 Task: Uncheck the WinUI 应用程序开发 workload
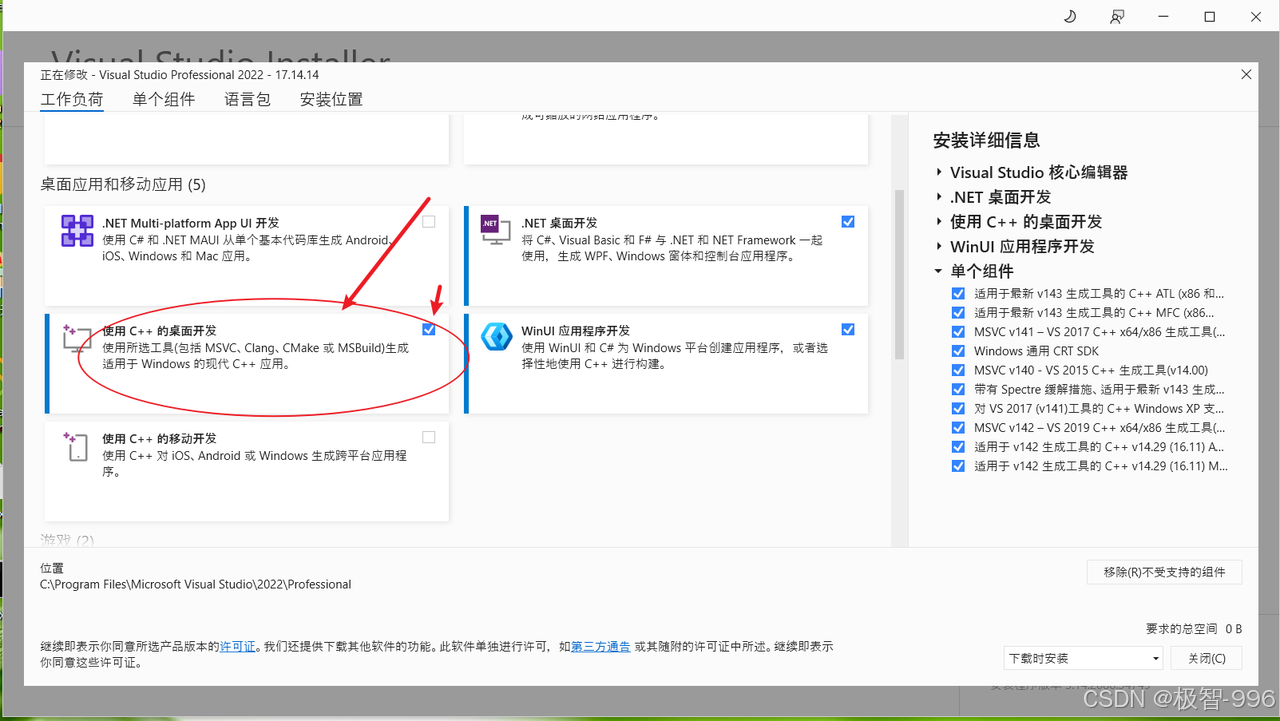tap(848, 330)
